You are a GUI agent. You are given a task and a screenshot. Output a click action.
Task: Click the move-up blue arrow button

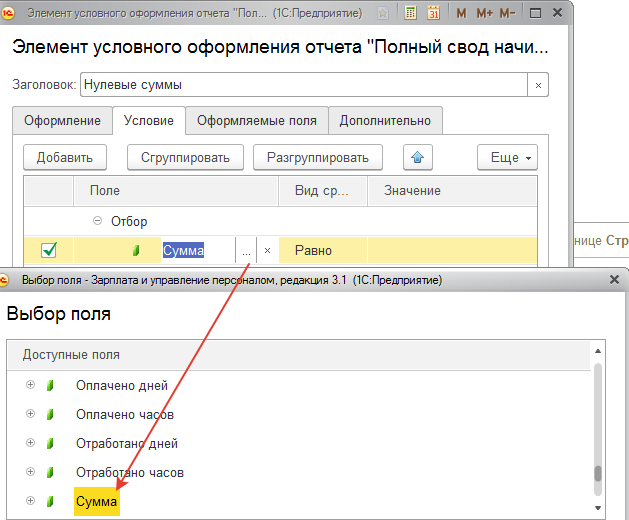pos(418,157)
